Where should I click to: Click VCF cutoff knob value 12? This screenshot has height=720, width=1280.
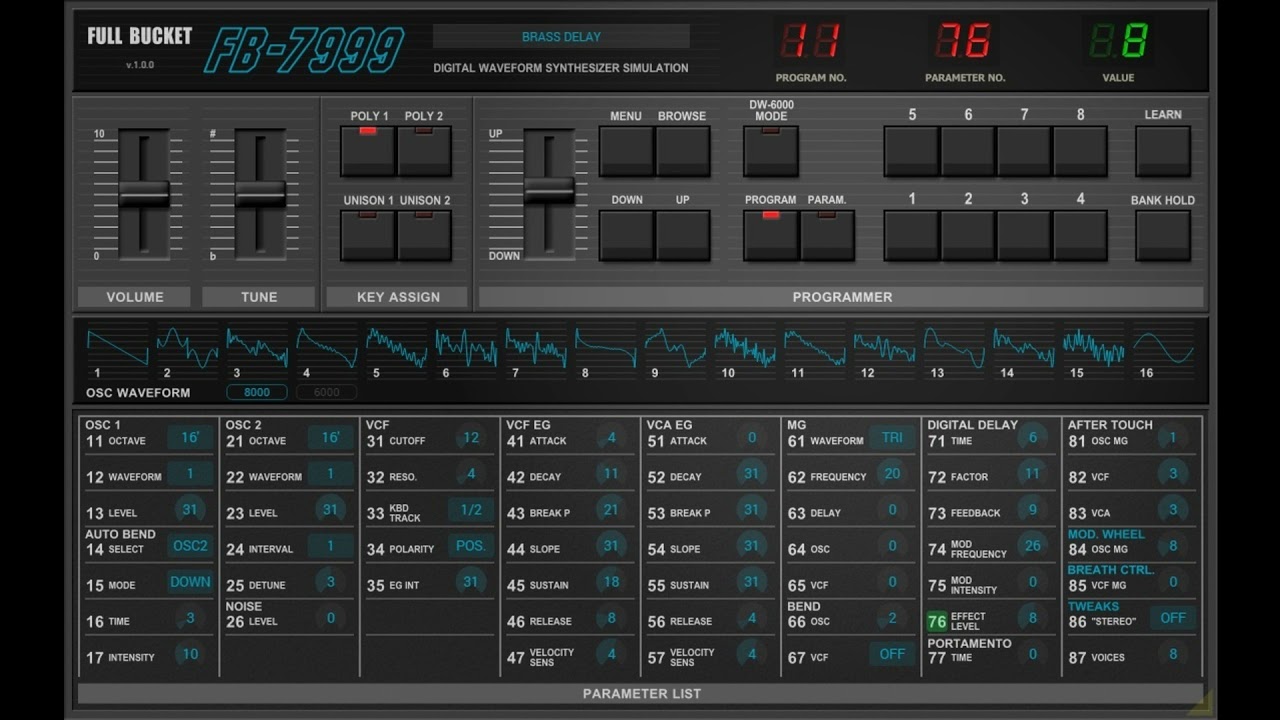(x=471, y=438)
